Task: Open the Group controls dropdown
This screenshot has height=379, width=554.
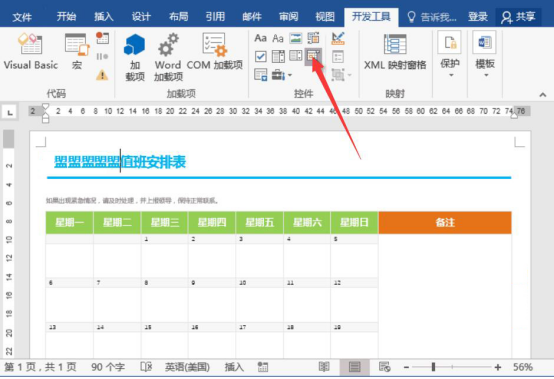Action: tap(341, 75)
